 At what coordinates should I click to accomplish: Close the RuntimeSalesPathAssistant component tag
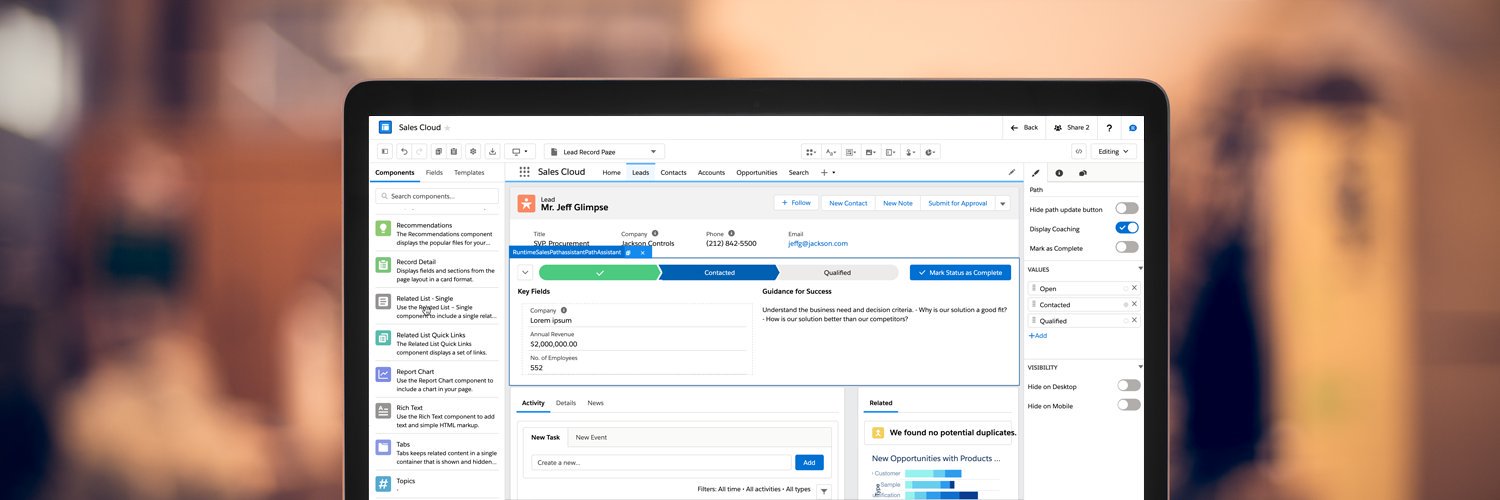point(642,252)
